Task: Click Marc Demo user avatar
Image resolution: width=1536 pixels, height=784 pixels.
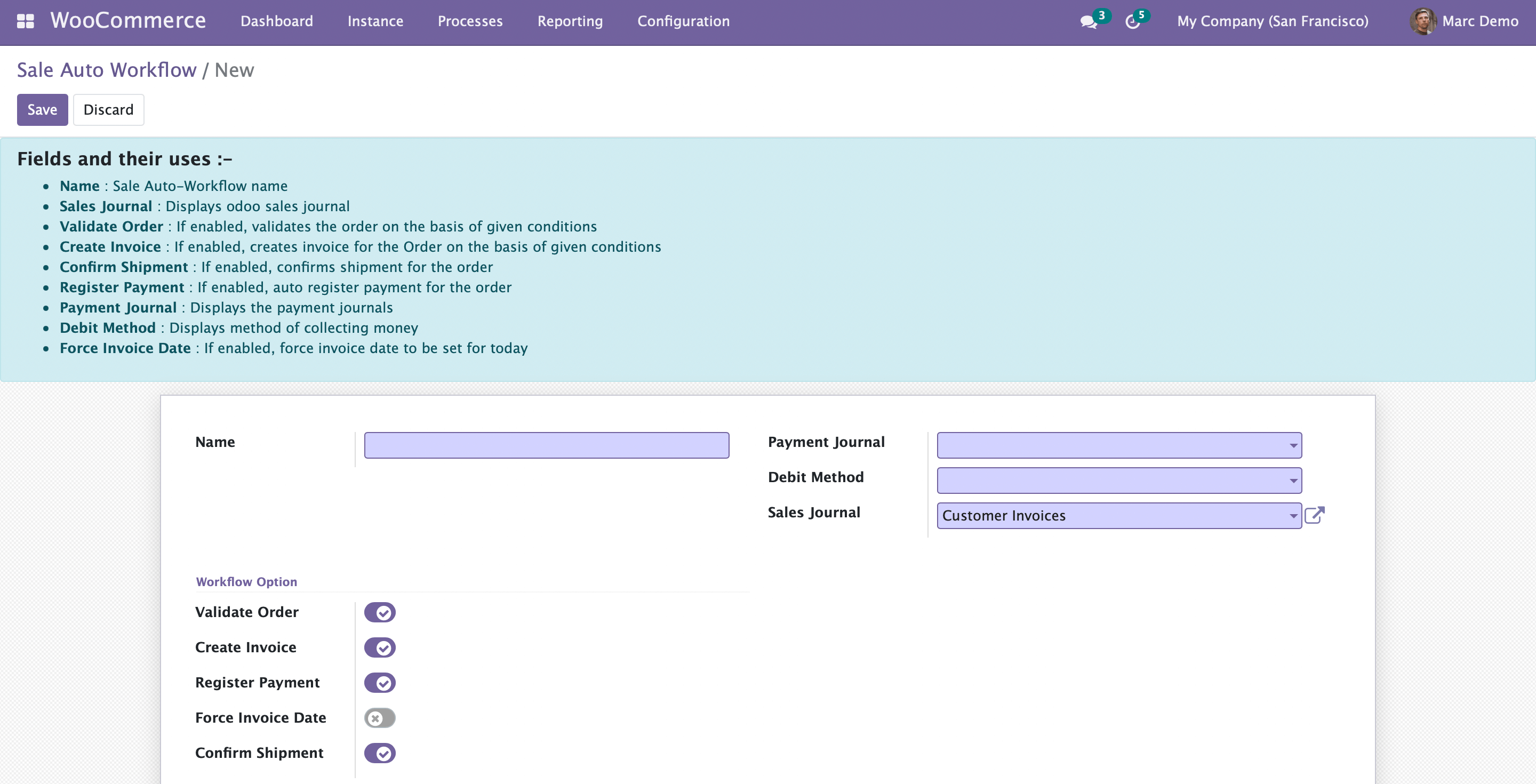Action: pos(1423,21)
